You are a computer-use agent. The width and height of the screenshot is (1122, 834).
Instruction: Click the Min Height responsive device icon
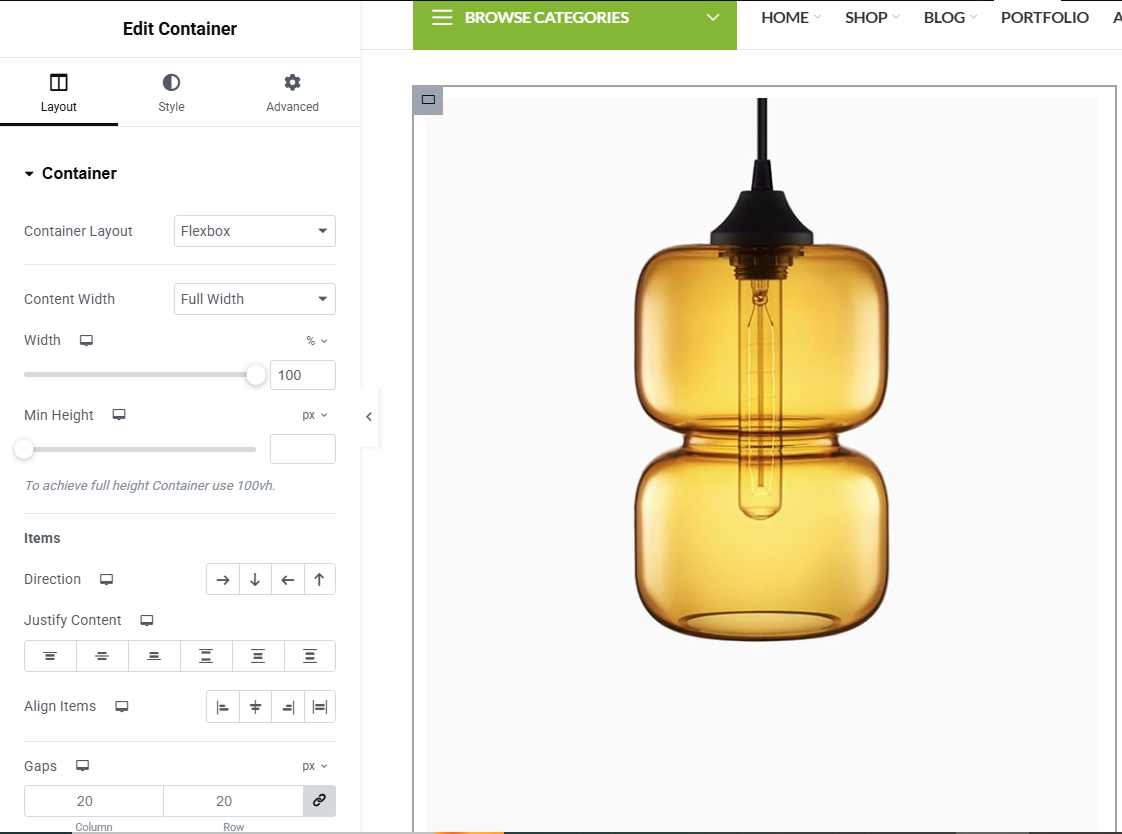point(119,415)
